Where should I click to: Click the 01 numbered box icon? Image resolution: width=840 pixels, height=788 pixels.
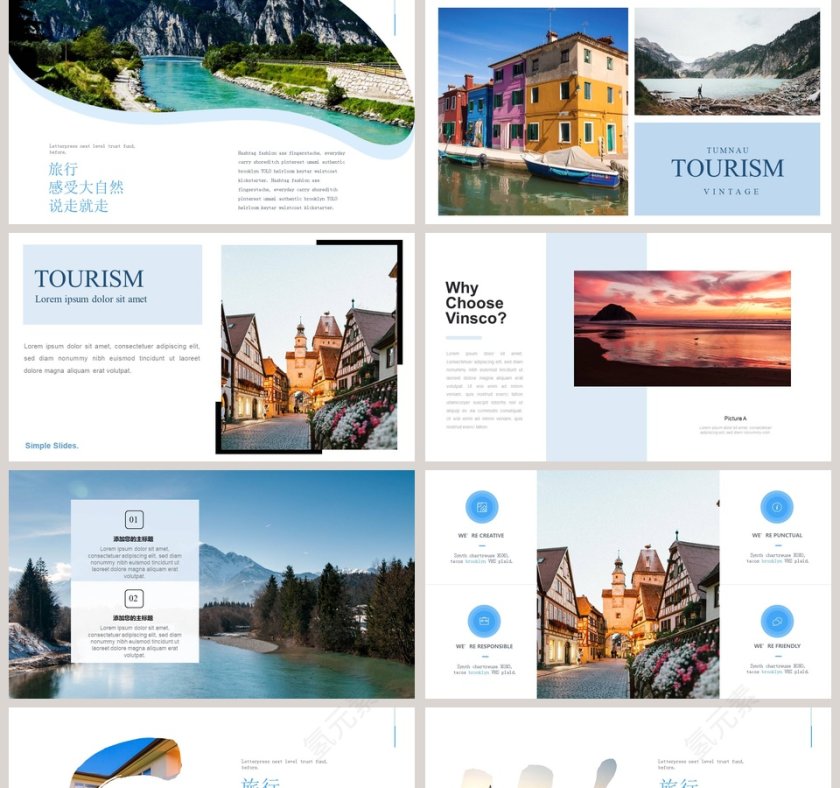pos(134,519)
